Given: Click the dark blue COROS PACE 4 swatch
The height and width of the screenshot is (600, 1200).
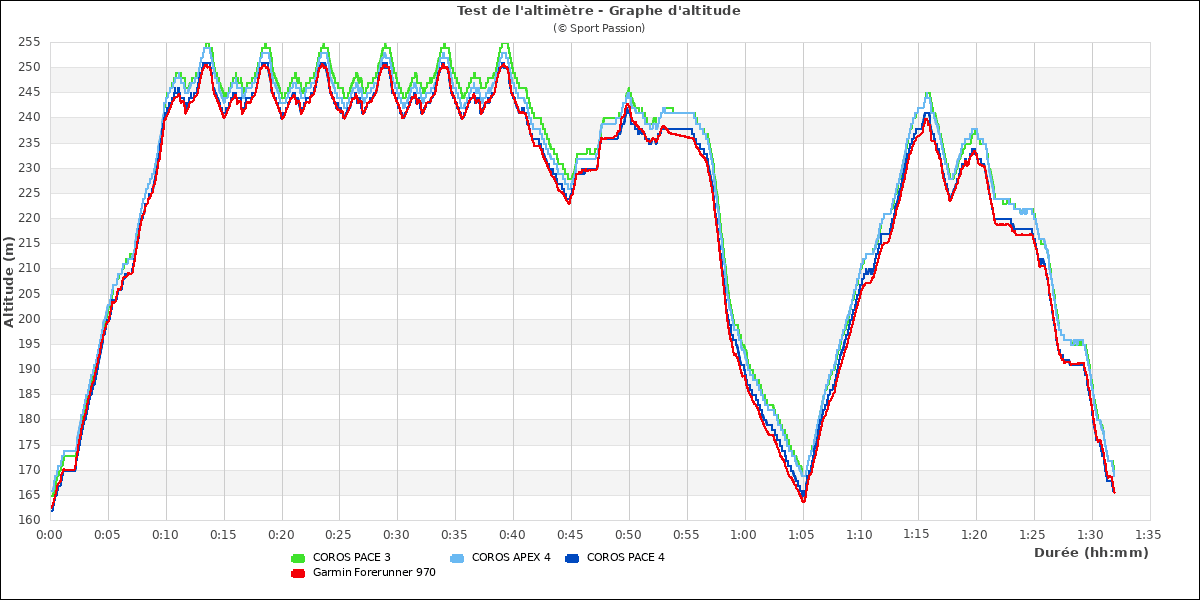Looking at the screenshot, I should [x=572, y=558].
